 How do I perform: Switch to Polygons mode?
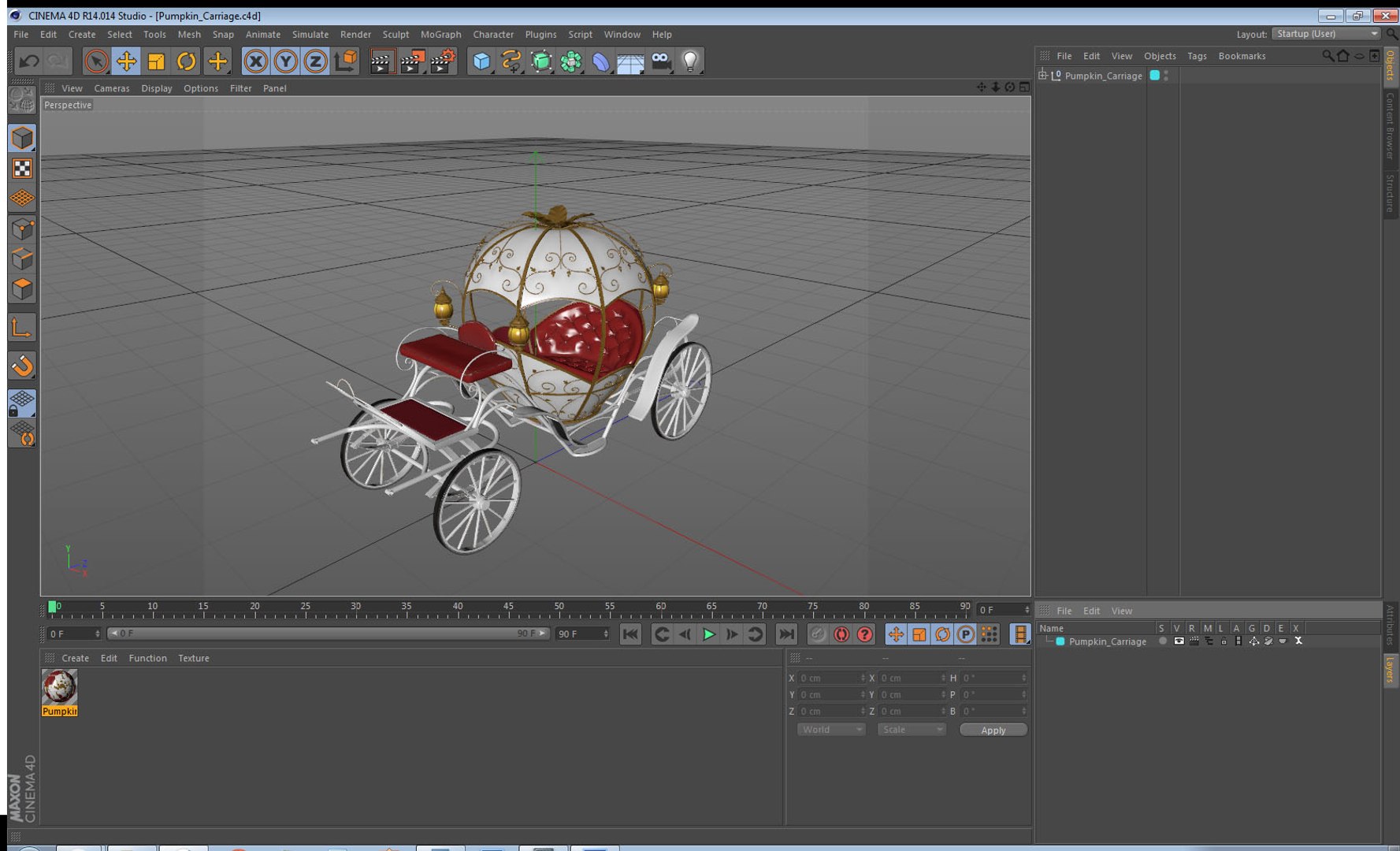pos(22,289)
